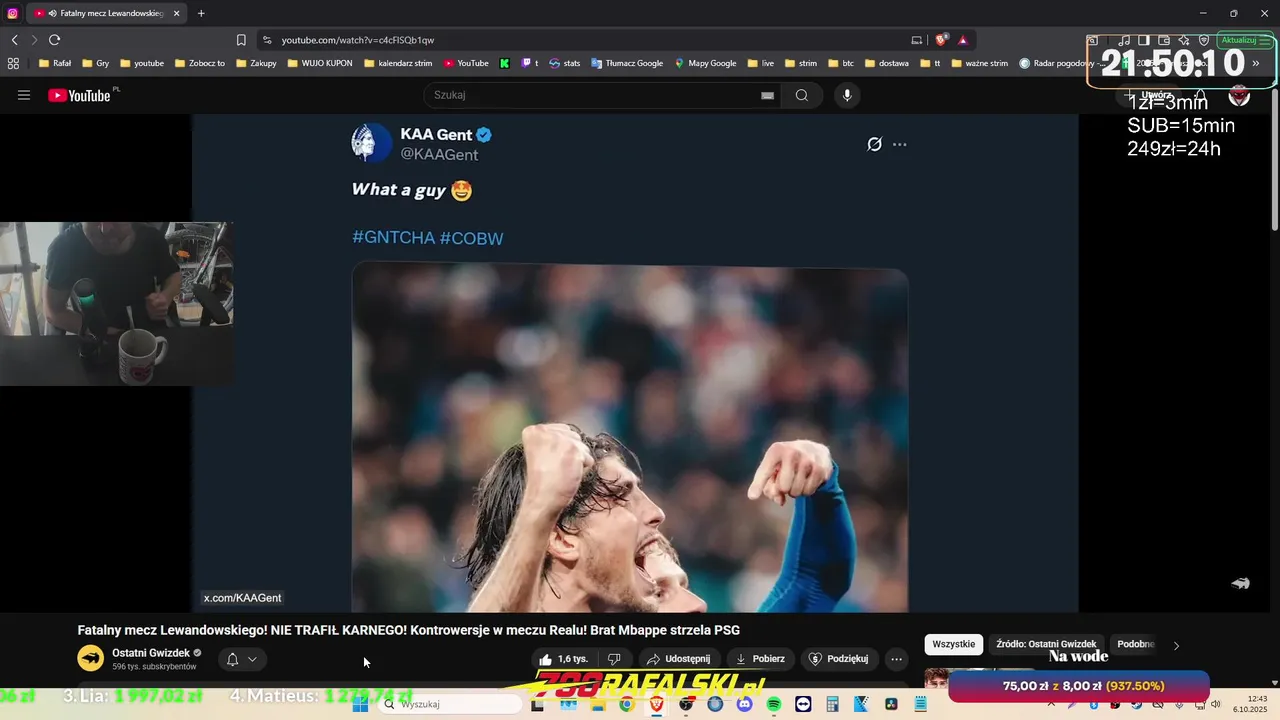Open the Kick bookmark icon
This screenshot has width=1280, height=720.
[505, 63]
